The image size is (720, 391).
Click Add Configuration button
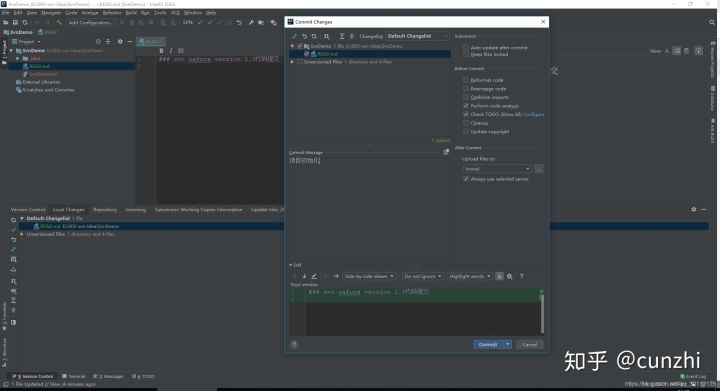pyautogui.click(x=90, y=22)
